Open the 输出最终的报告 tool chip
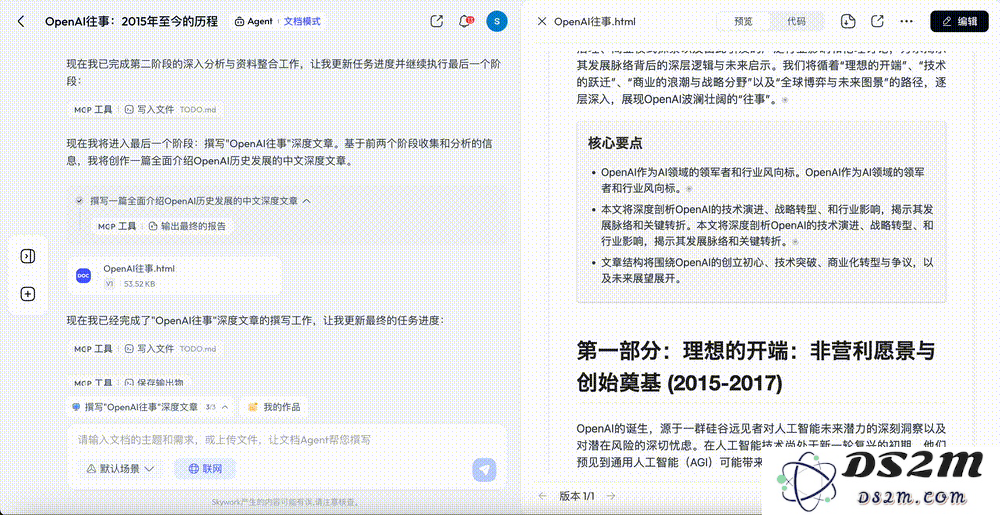Viewport: 1000px width, 515px height. click(x=188, y=226)
